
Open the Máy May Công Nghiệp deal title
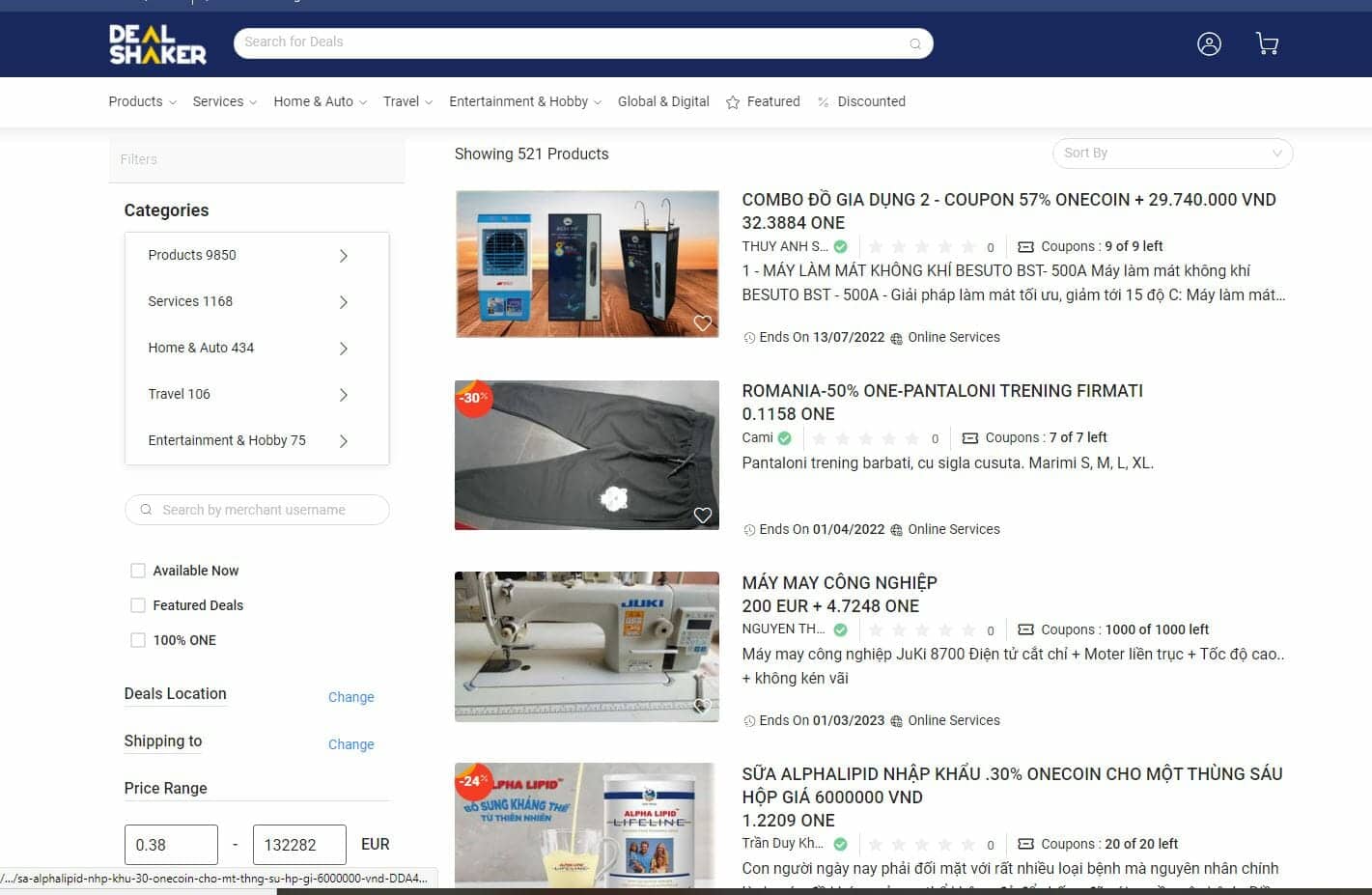click(839, 582)
